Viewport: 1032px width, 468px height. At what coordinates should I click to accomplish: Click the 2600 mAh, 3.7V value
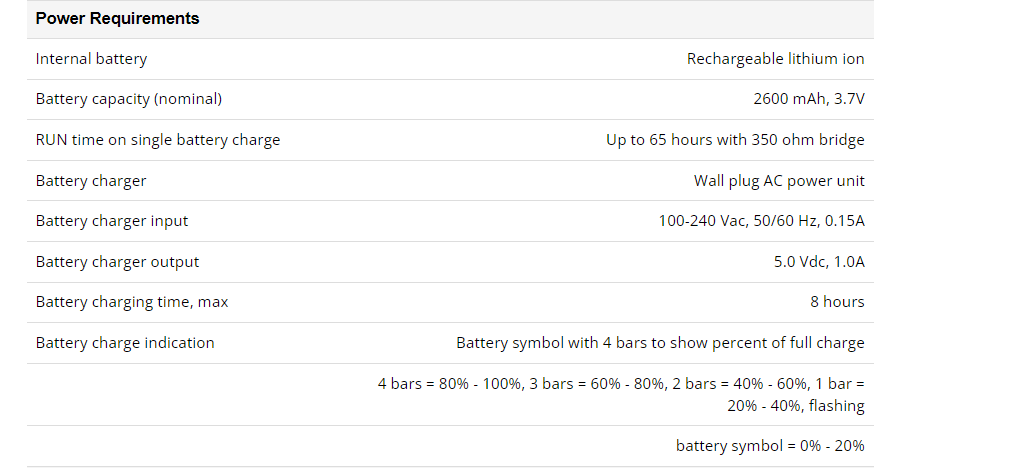(x=809, y=99)
